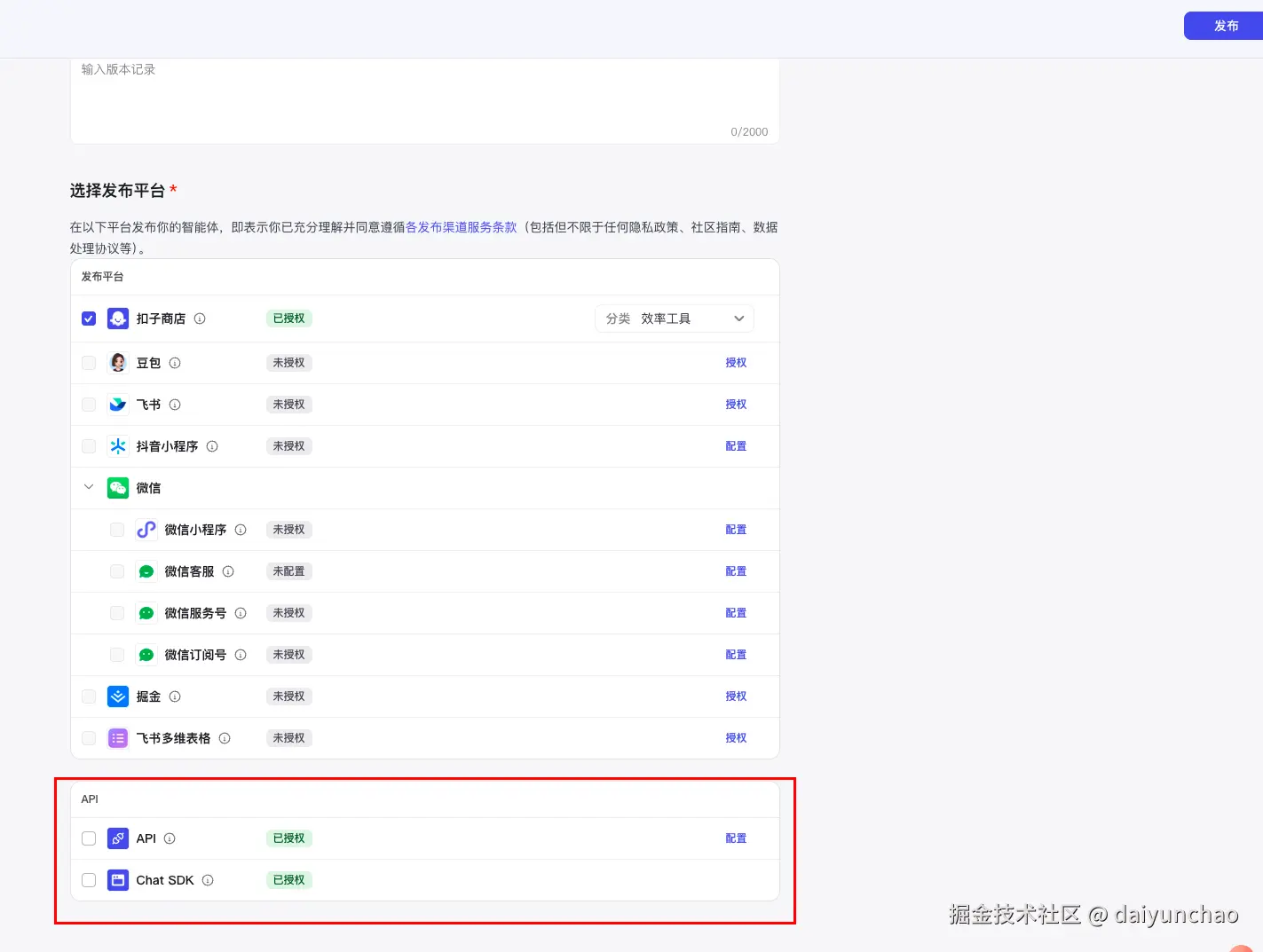1263x952 pixels.
Task: Enable the Chat SDK checkbox
Action: point(89,880)
